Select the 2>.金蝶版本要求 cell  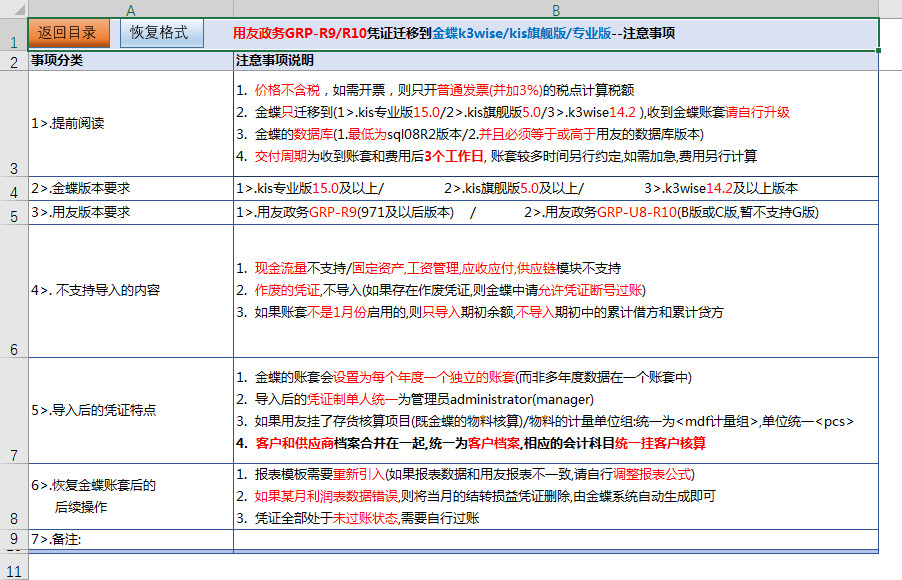point(131,188)
